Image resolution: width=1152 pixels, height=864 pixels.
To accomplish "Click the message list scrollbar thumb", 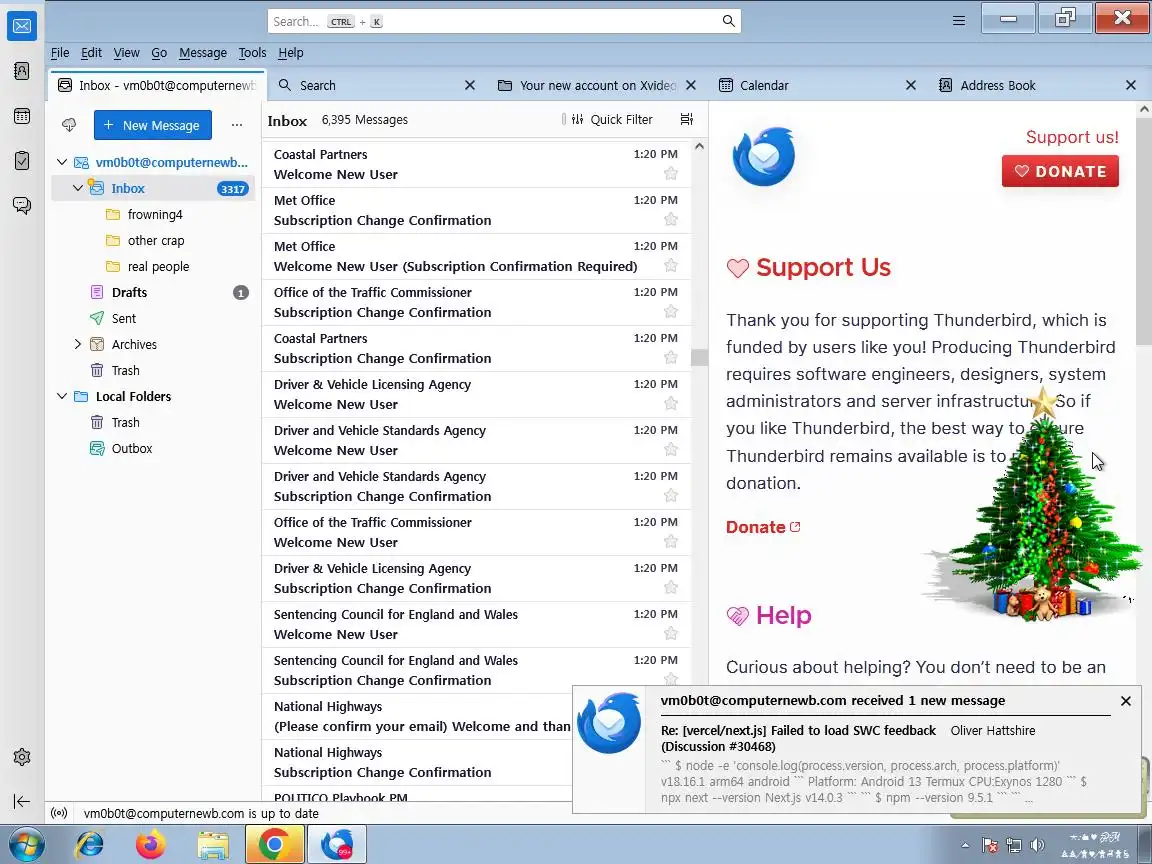I will (699, 357).
